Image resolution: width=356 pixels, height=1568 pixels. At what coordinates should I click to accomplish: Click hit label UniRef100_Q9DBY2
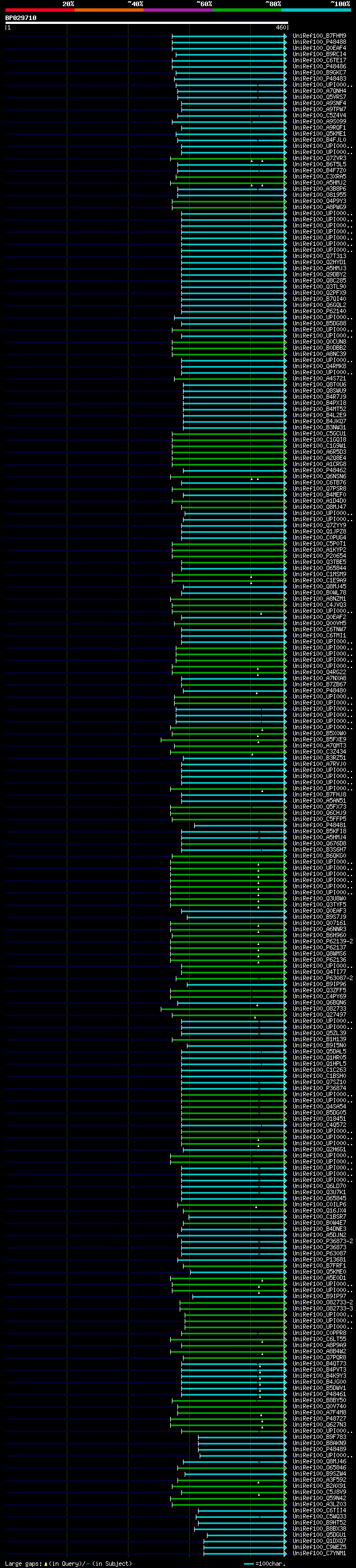[x=319, y=275]
